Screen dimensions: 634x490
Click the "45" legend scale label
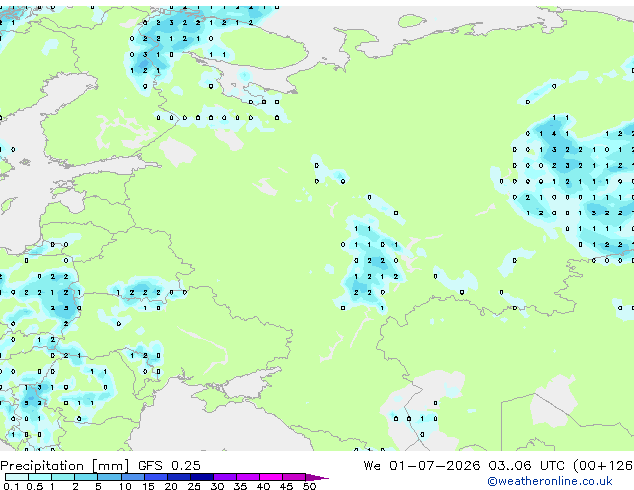[x=286, y=486]
